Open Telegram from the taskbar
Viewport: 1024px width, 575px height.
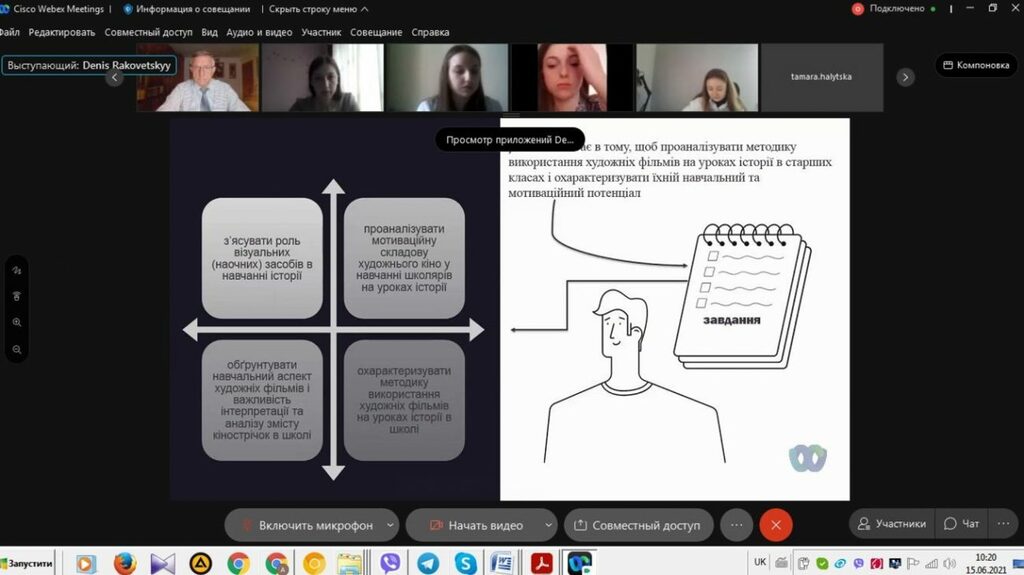click(428, 563)
